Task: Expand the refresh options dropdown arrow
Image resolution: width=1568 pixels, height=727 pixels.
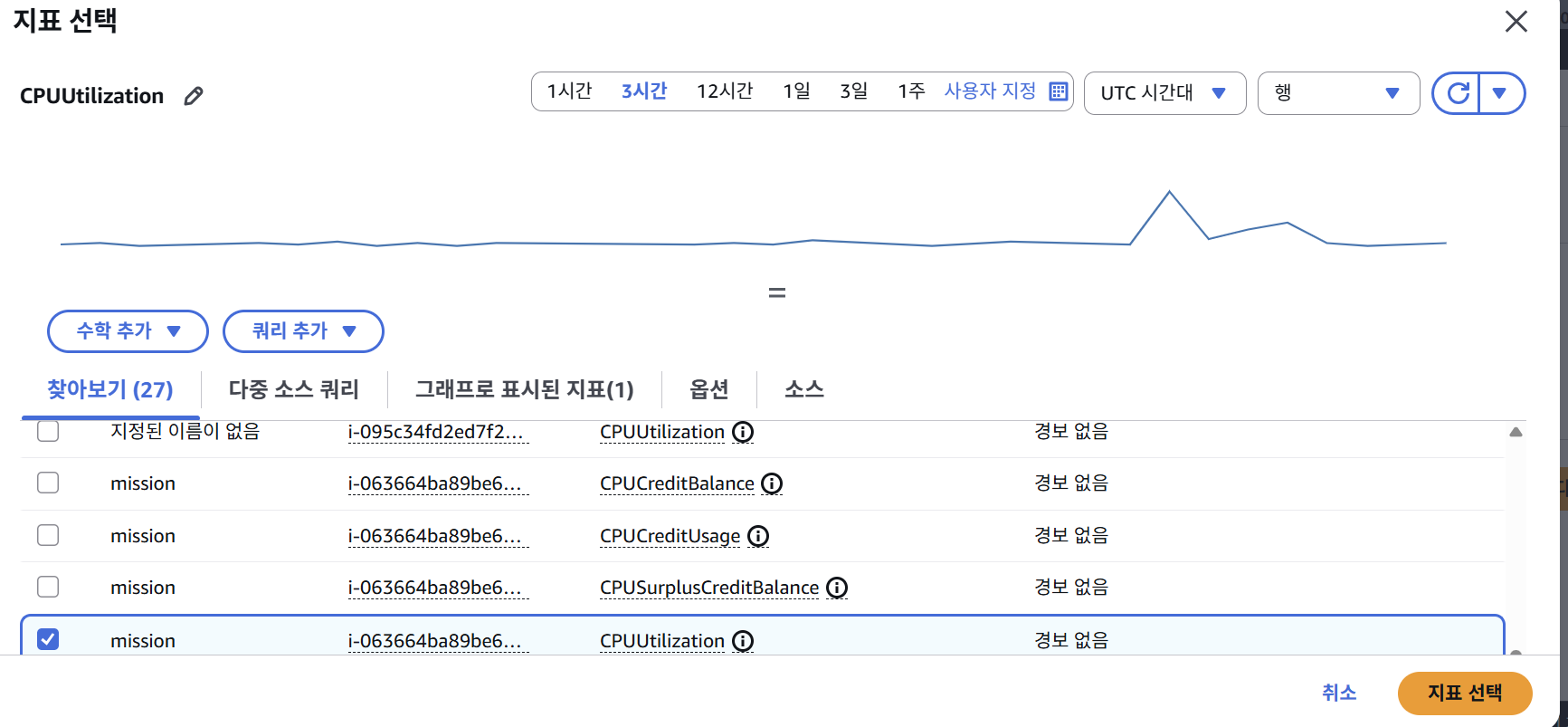Action: (x=1500, y=93)
